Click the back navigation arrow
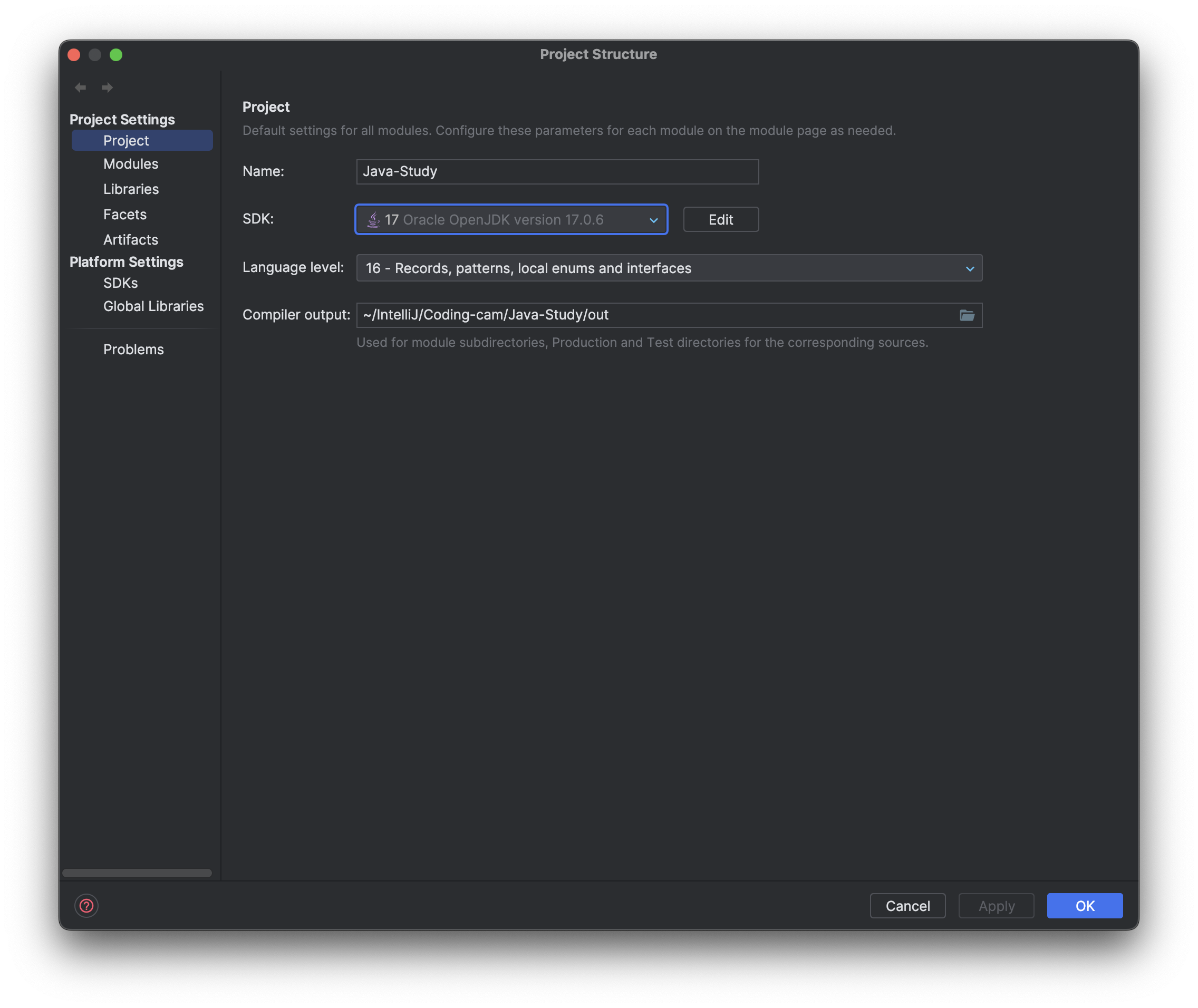 click(x=81, y=88)
